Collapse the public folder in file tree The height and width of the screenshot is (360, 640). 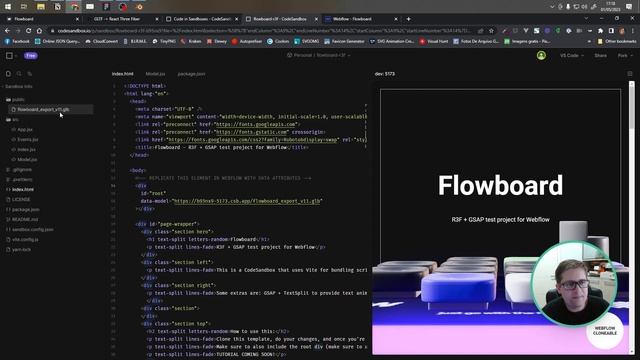point(15,100)
